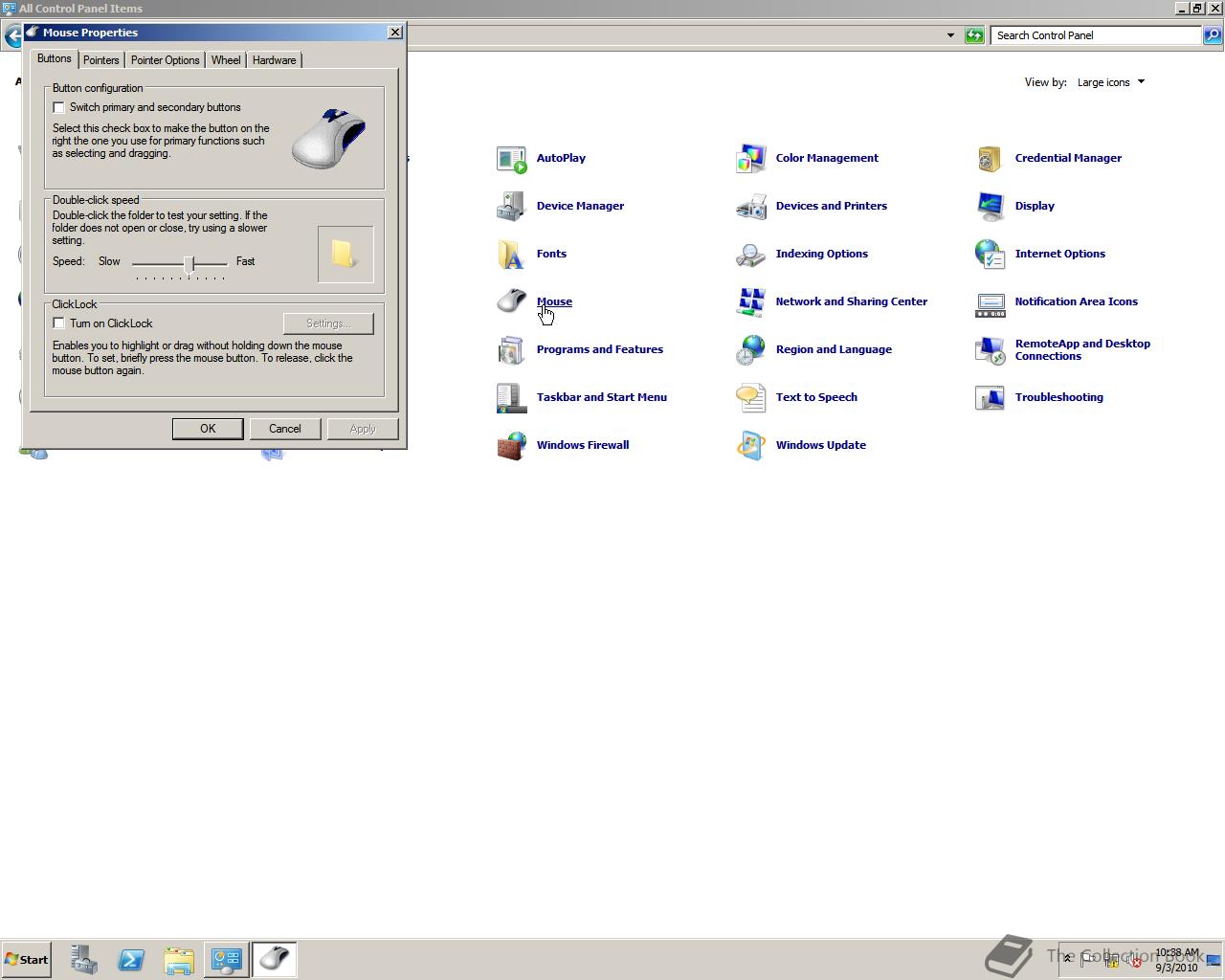Switch to the Pointer Options tab
This screenshot has height=980, width=1225.
(x=166, y=60)
